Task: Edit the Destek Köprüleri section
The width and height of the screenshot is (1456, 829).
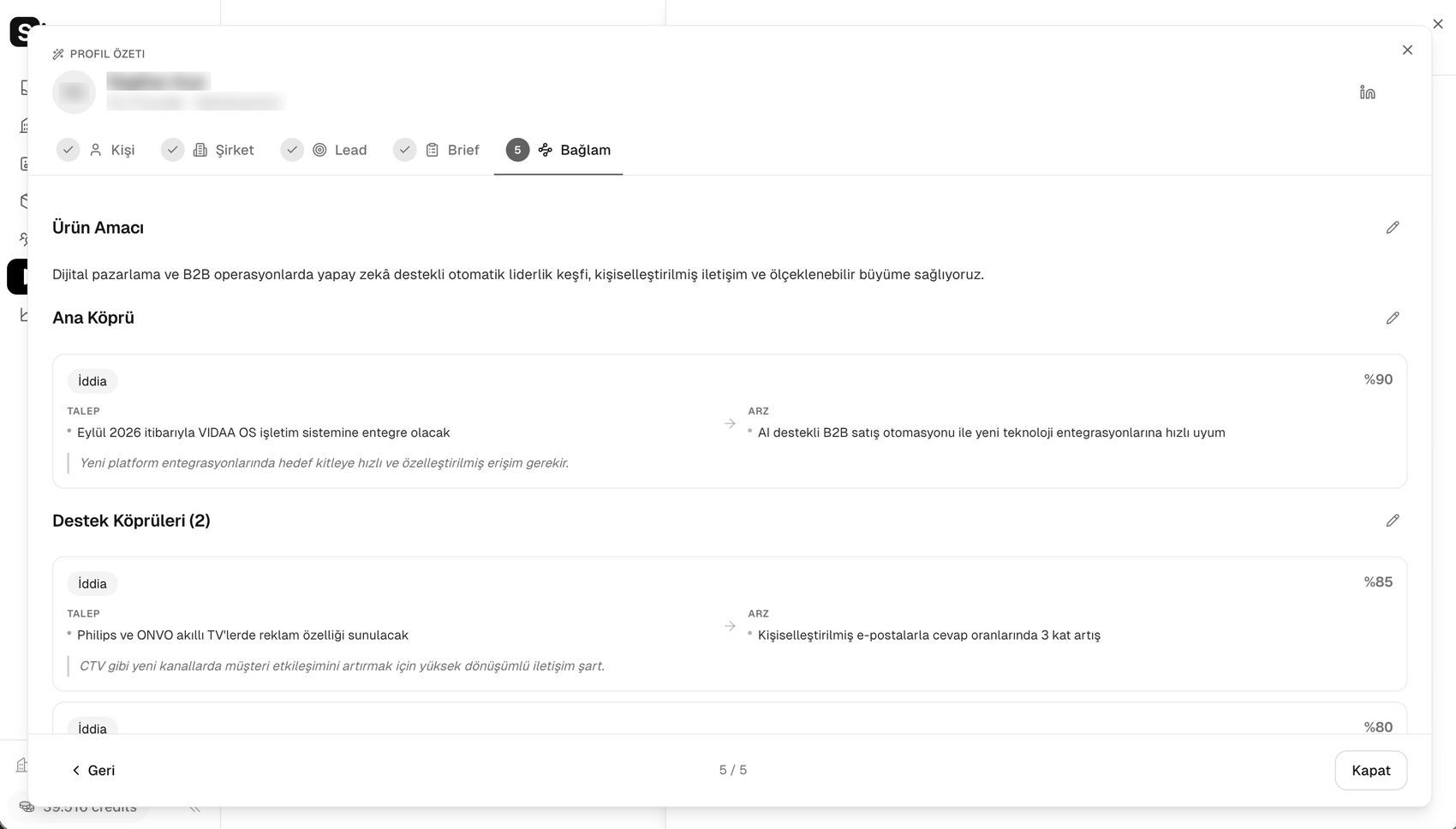Action: click(1393, 521)
